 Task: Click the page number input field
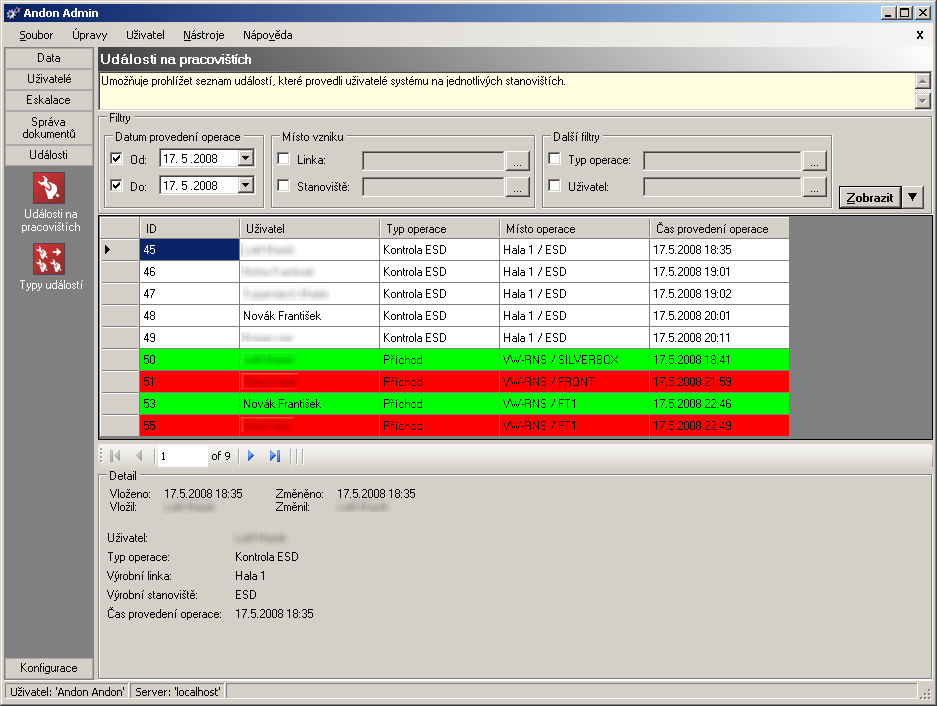182,456
